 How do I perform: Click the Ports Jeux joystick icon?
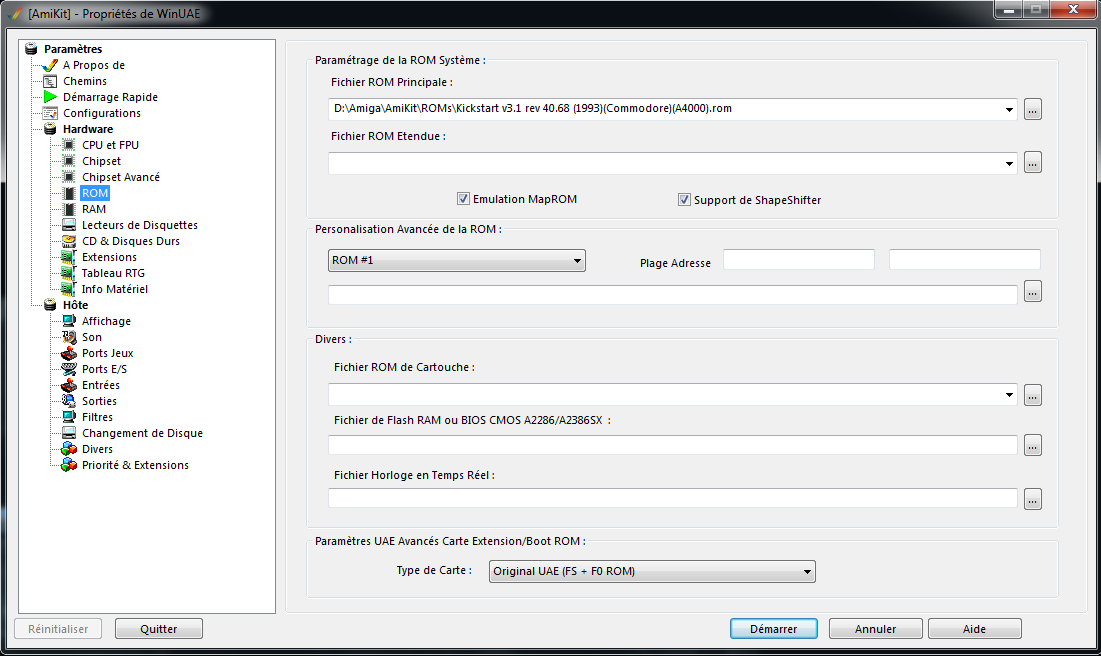point(69,353)
